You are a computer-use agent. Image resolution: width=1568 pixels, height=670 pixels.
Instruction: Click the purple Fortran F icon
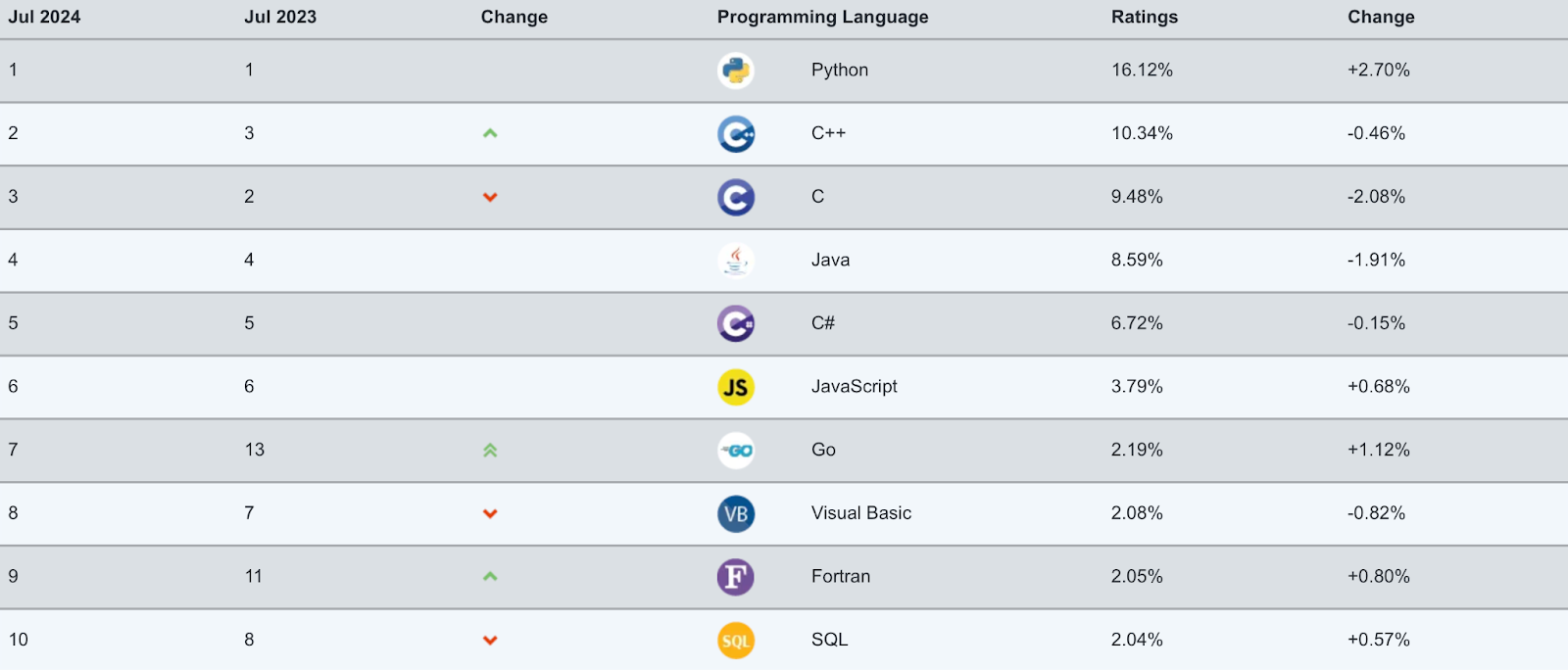(736, 577)
